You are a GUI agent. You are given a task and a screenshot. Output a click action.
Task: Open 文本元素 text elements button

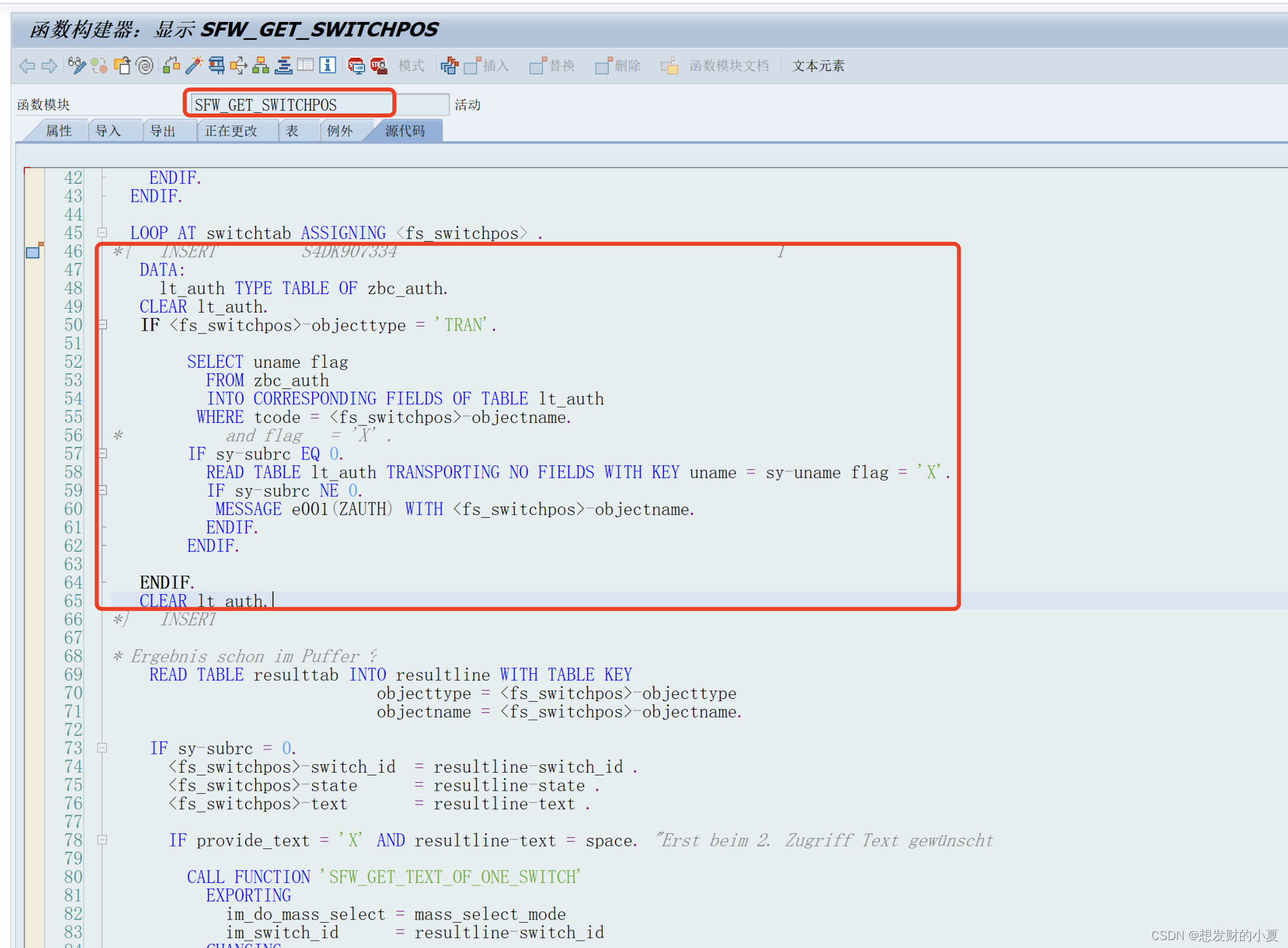pyautogui.click(x=818, y=66)
